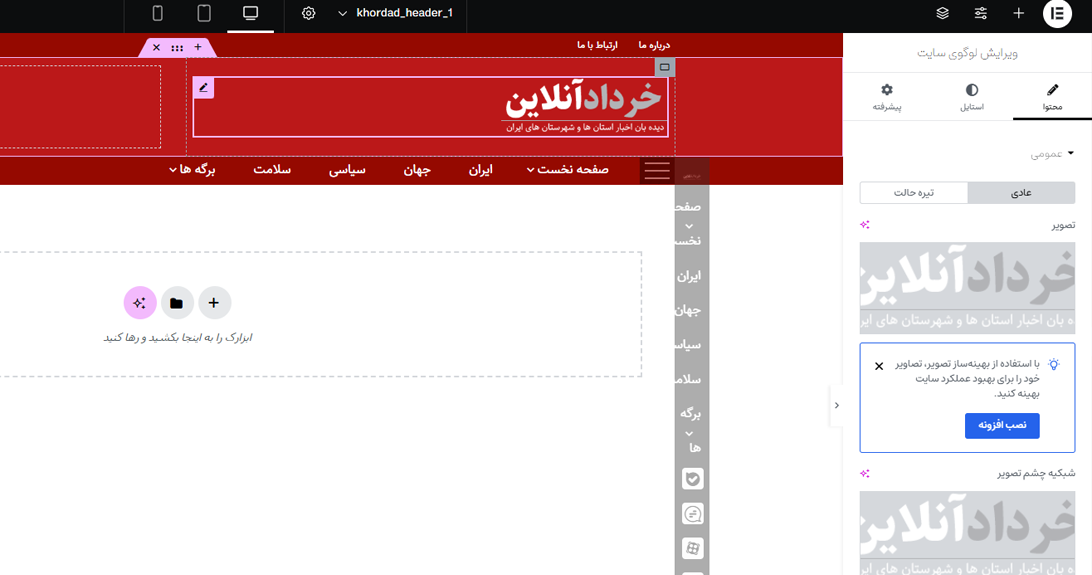Add new section with plus button

coord(214,303)
